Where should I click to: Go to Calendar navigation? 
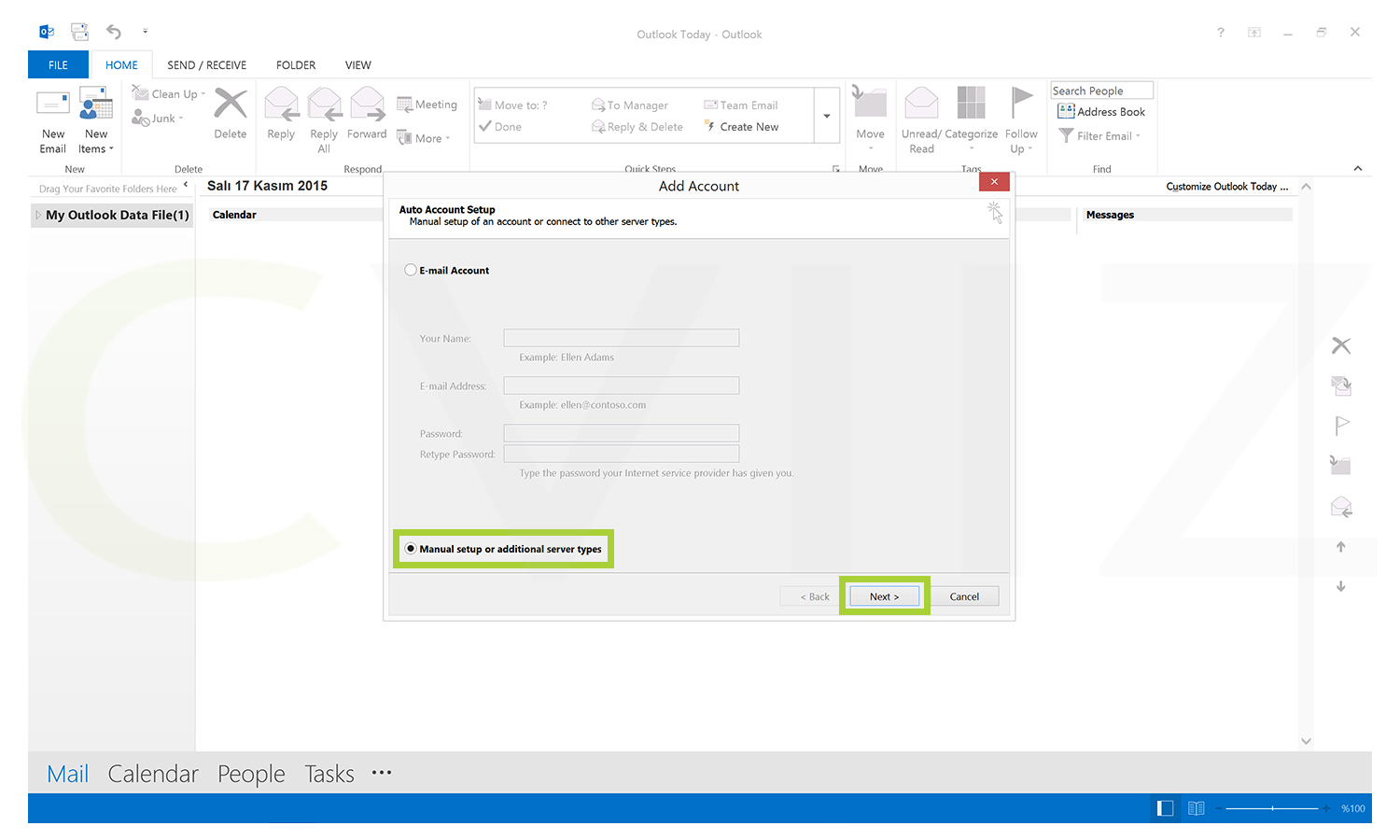click(153, 774)
